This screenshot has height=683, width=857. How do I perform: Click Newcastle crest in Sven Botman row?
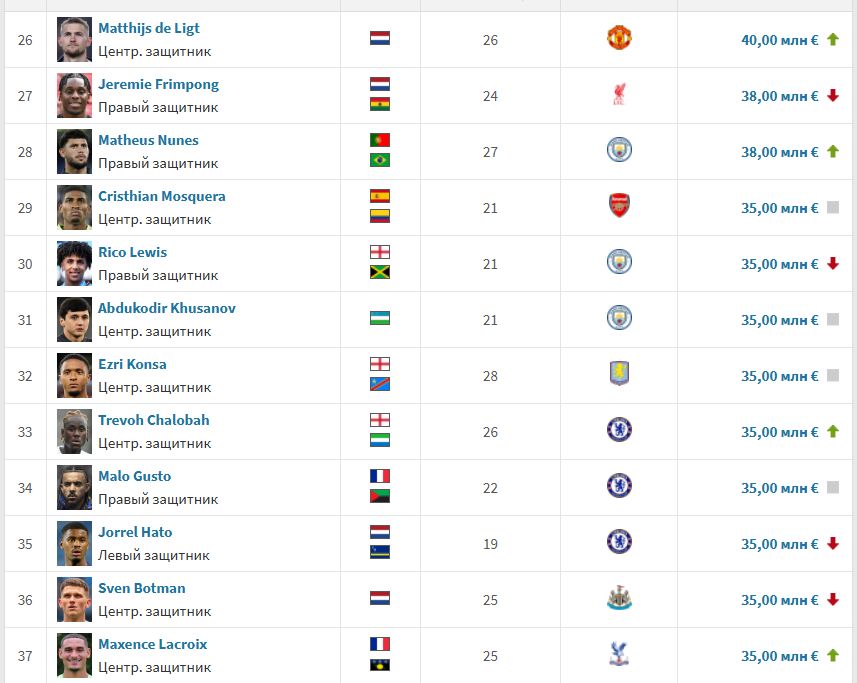tap(619, 599)
